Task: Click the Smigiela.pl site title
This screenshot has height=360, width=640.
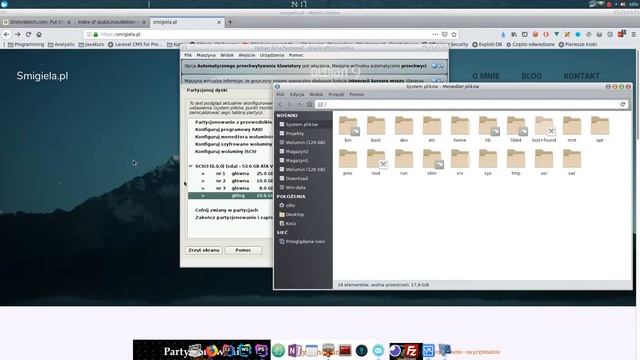Action: tap(42, 76)
